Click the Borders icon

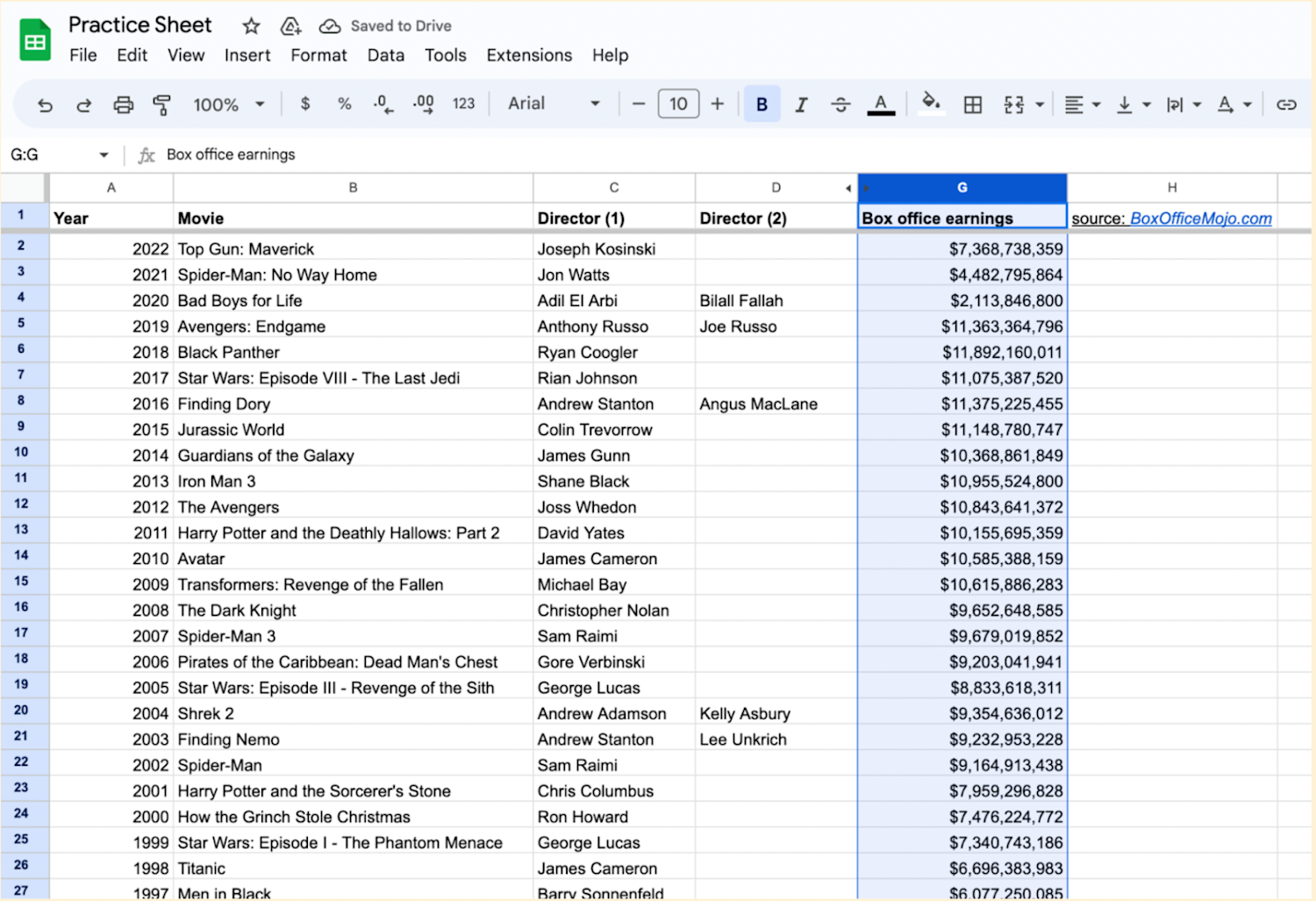(973, 105)
